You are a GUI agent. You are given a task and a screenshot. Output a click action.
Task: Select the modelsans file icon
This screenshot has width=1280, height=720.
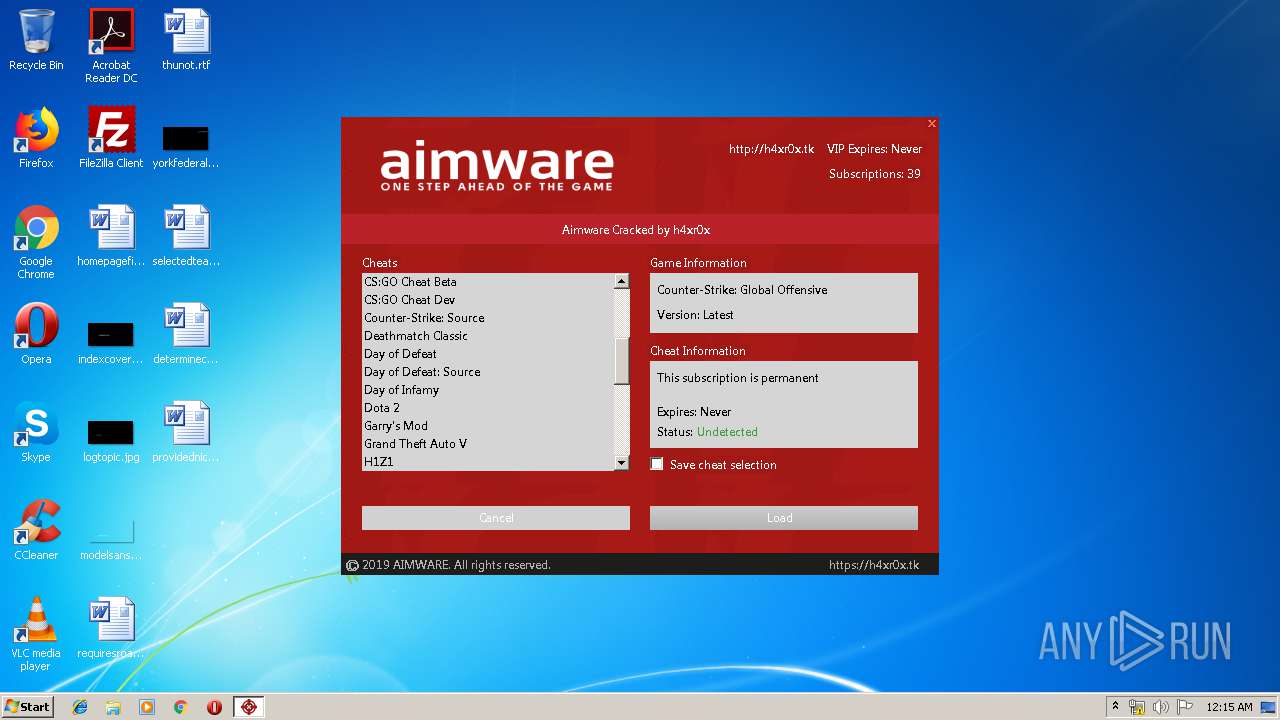(x=111, y=538)
